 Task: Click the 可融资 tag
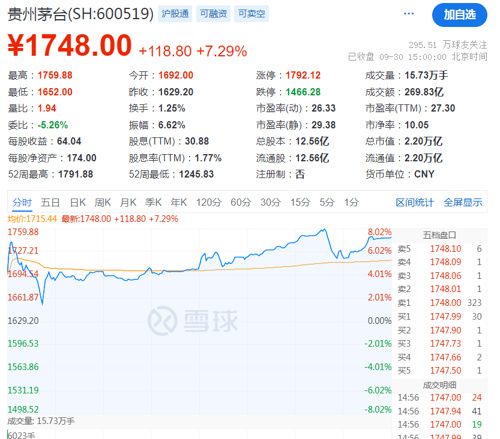(x=213, y=14)
